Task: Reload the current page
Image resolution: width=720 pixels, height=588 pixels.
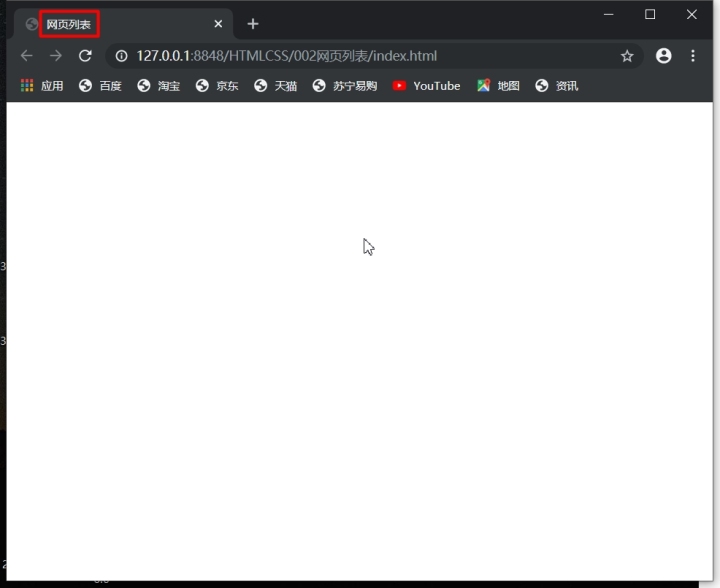Action: (x=85, y=56)
